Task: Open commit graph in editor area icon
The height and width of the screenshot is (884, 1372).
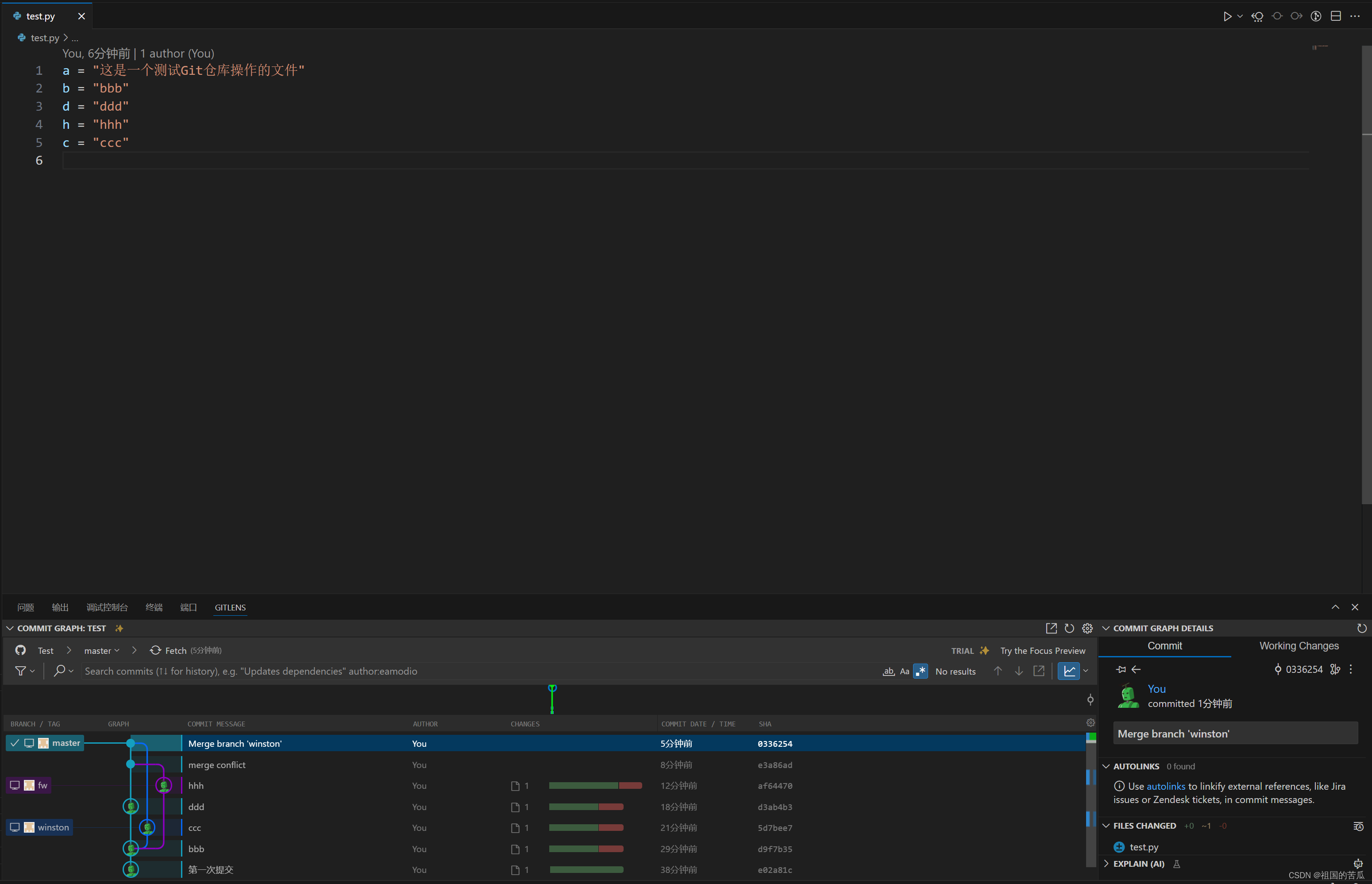Action: (1051, 628)
